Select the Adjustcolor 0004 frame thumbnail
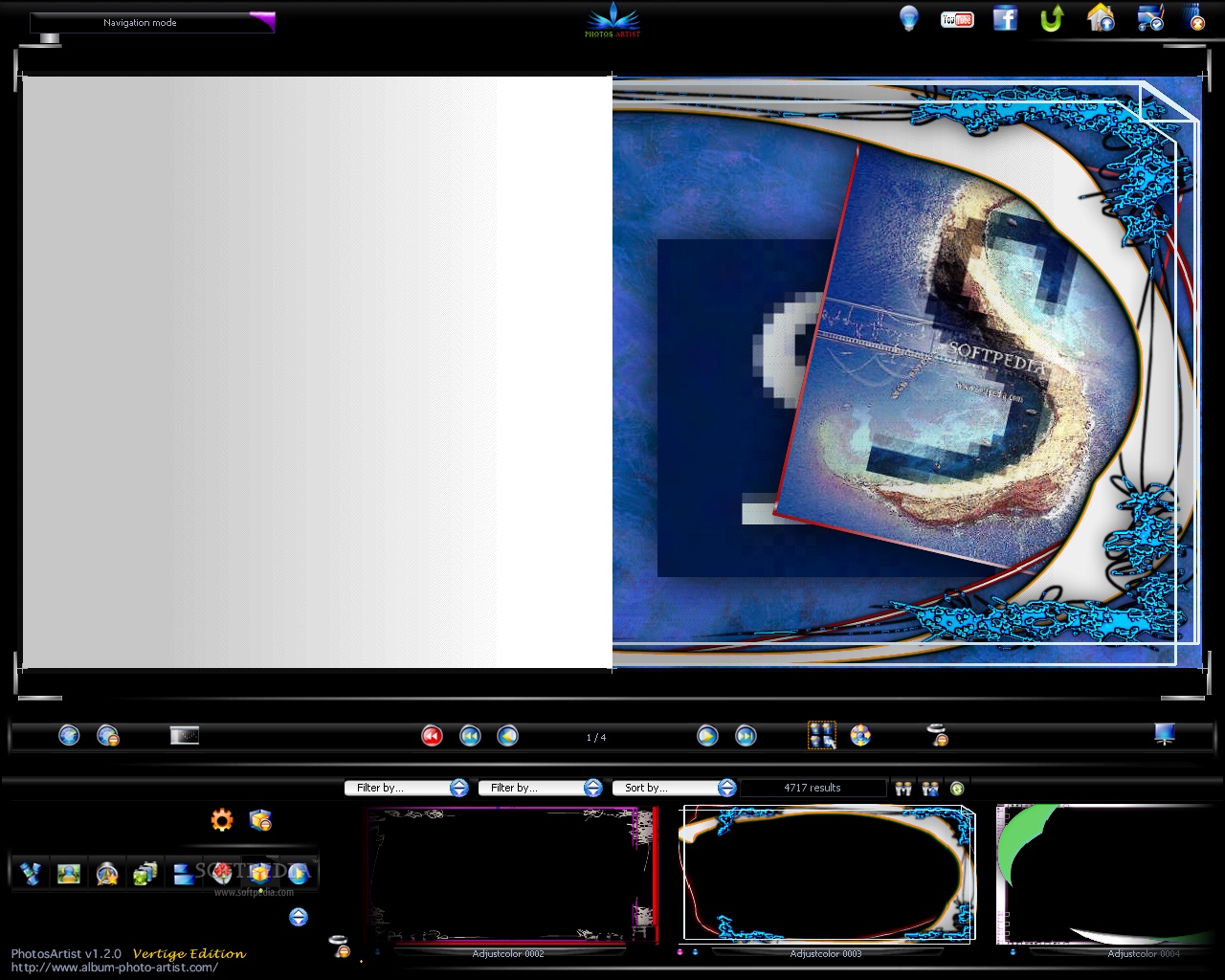The image size is (1225, 980). click(1110, 876)
